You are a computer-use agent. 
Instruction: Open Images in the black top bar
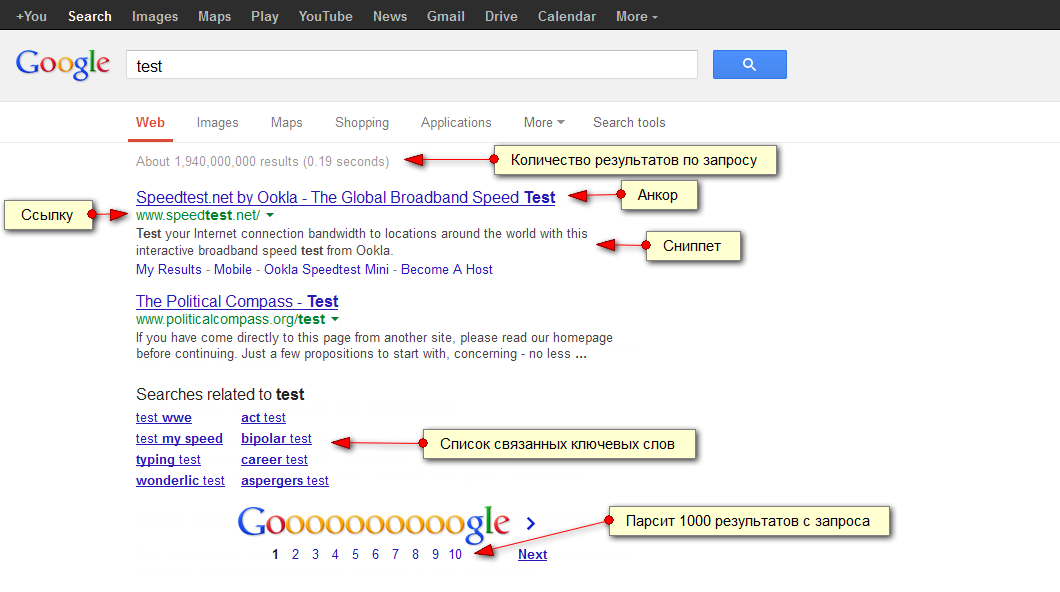pos(155,16)
